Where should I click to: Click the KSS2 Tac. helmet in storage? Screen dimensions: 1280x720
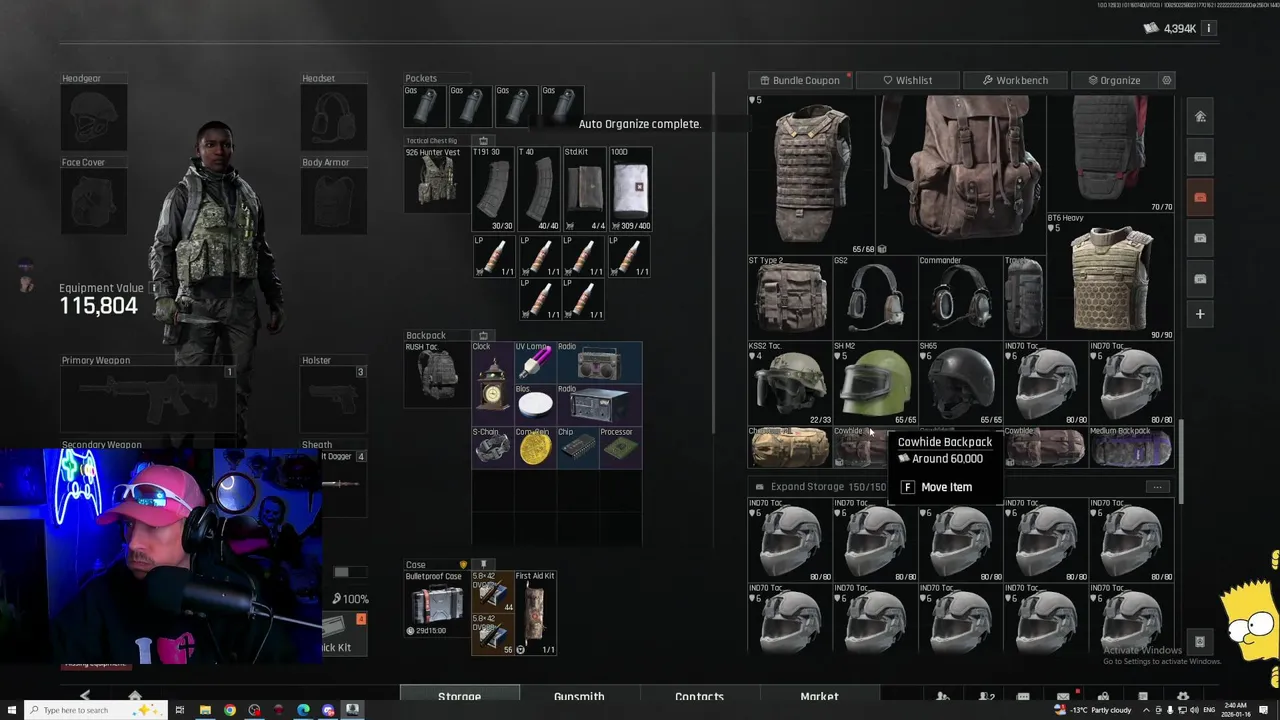point(790,383)
